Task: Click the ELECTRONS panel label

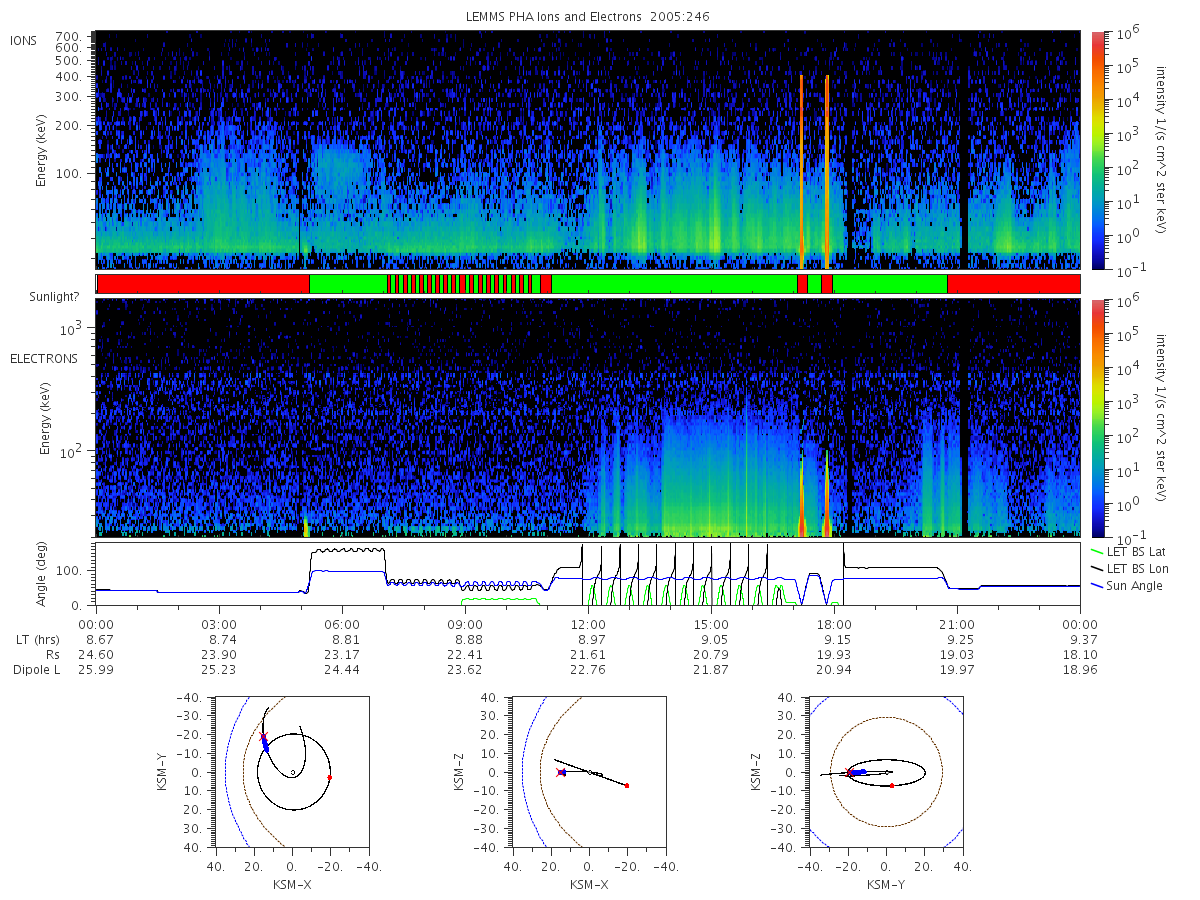Action: 43,358
